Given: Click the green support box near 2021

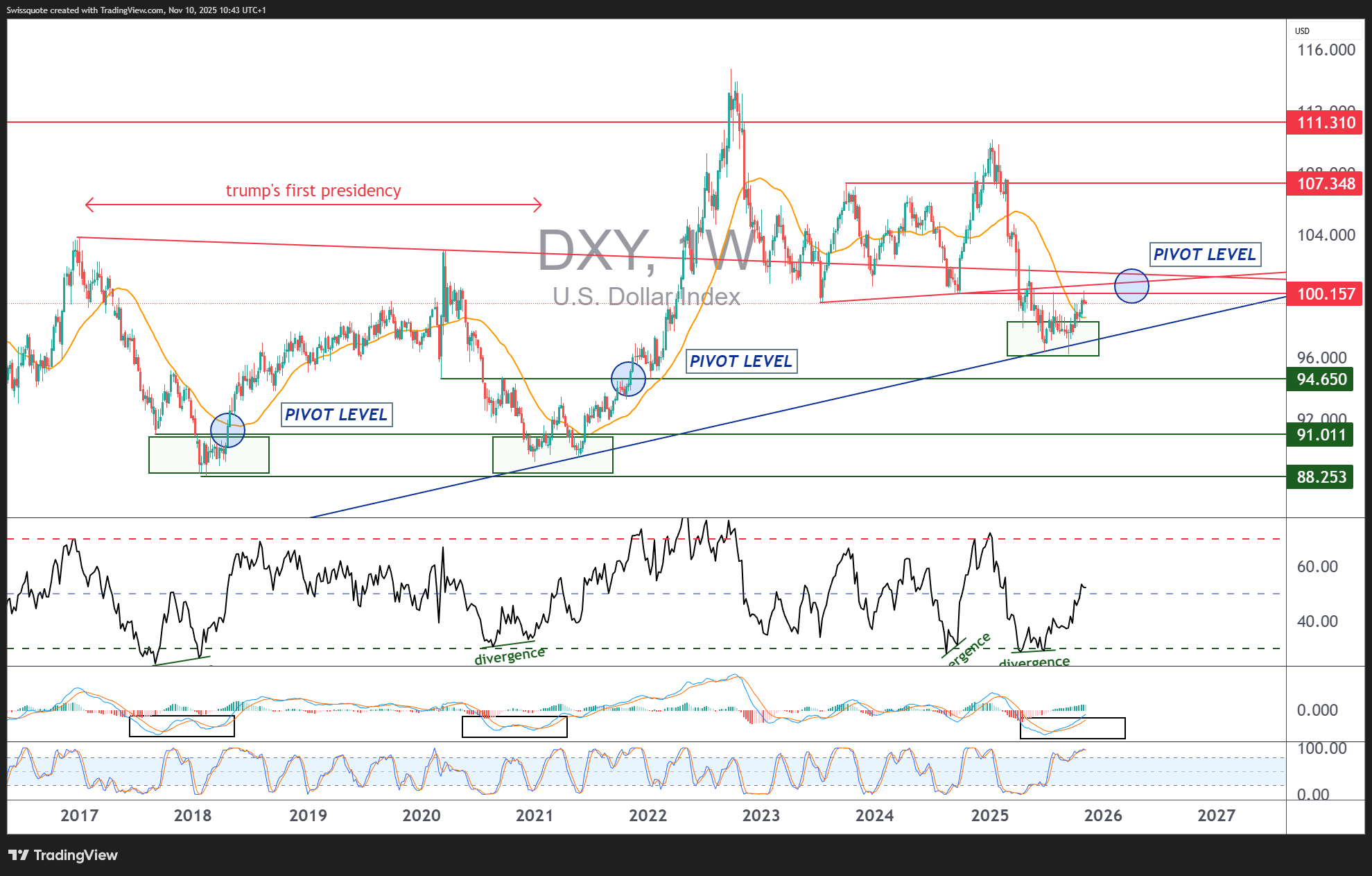Looking at the screenshot, I should pos(553,455).
